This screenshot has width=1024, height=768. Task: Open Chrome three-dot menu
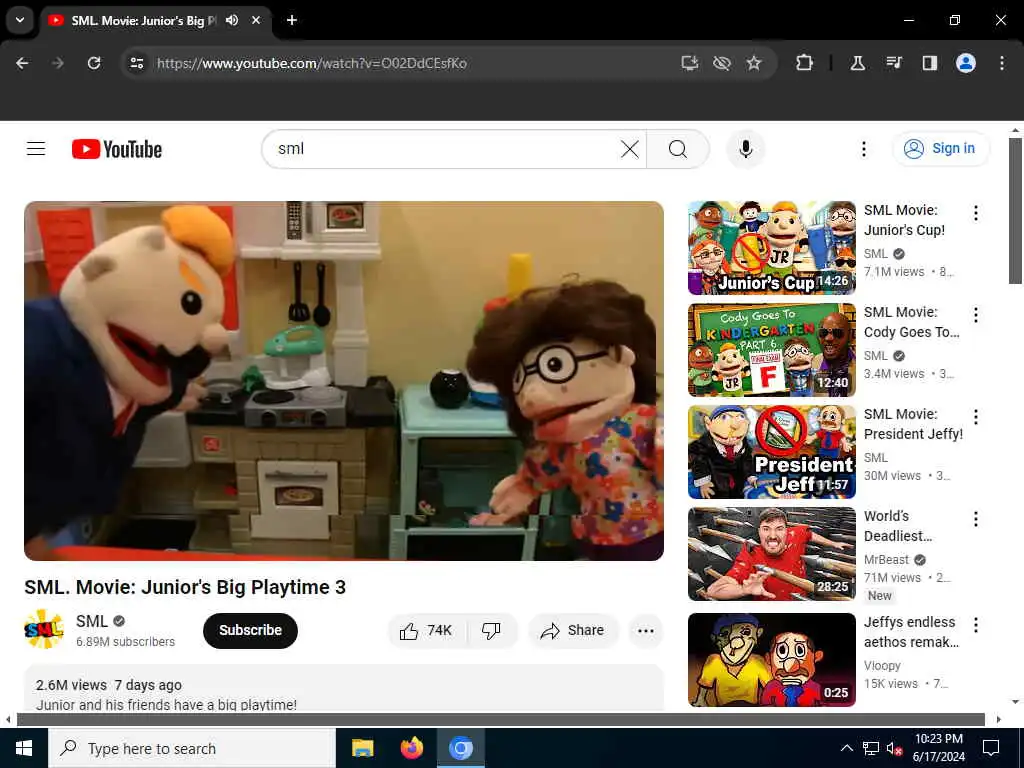pyautogui.click(x=1002, y=63)
